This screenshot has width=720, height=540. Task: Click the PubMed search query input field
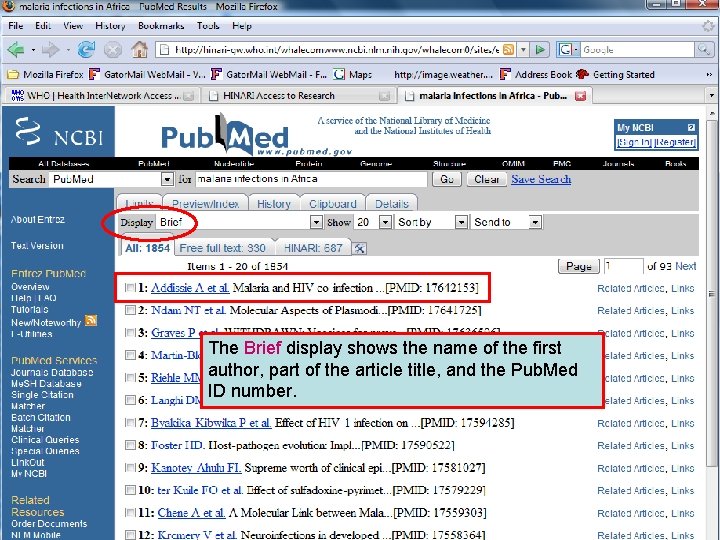tap(311, 179)
